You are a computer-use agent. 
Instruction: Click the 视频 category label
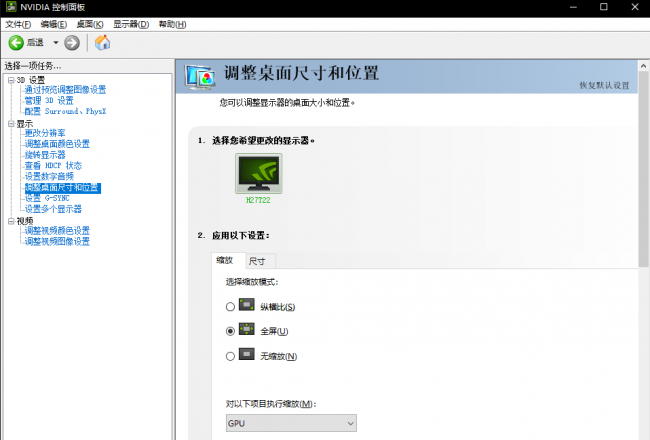24,221
